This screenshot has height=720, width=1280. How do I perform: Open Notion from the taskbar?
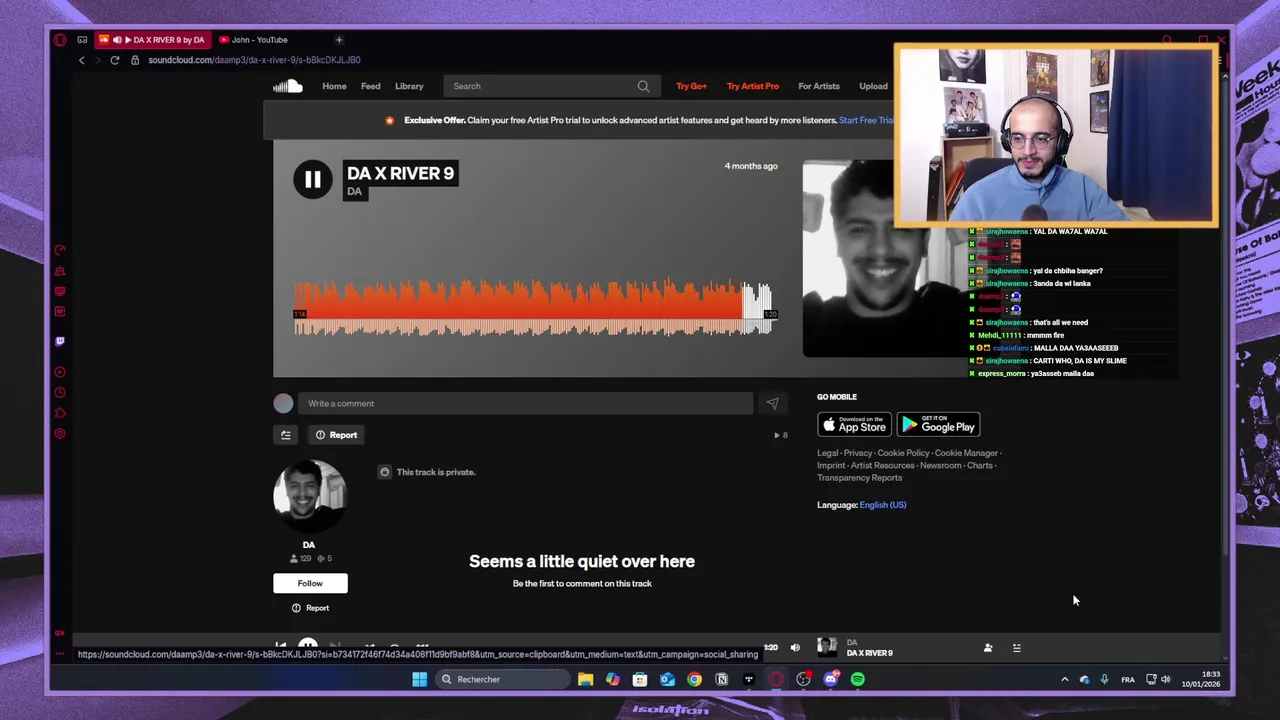[721, 679]
